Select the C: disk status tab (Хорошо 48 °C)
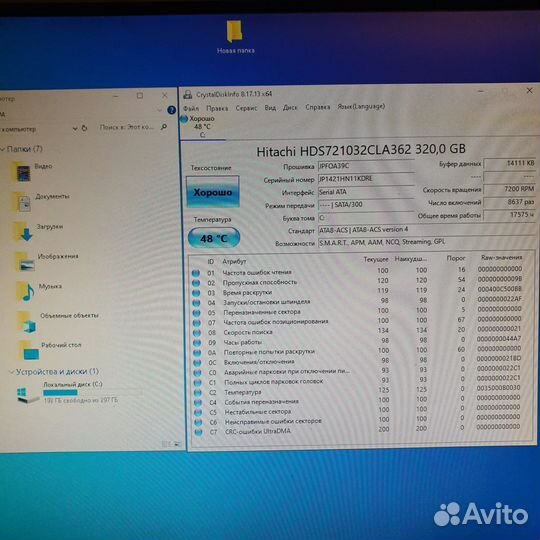Screen dimensions: 540x540 pos(202,126)
